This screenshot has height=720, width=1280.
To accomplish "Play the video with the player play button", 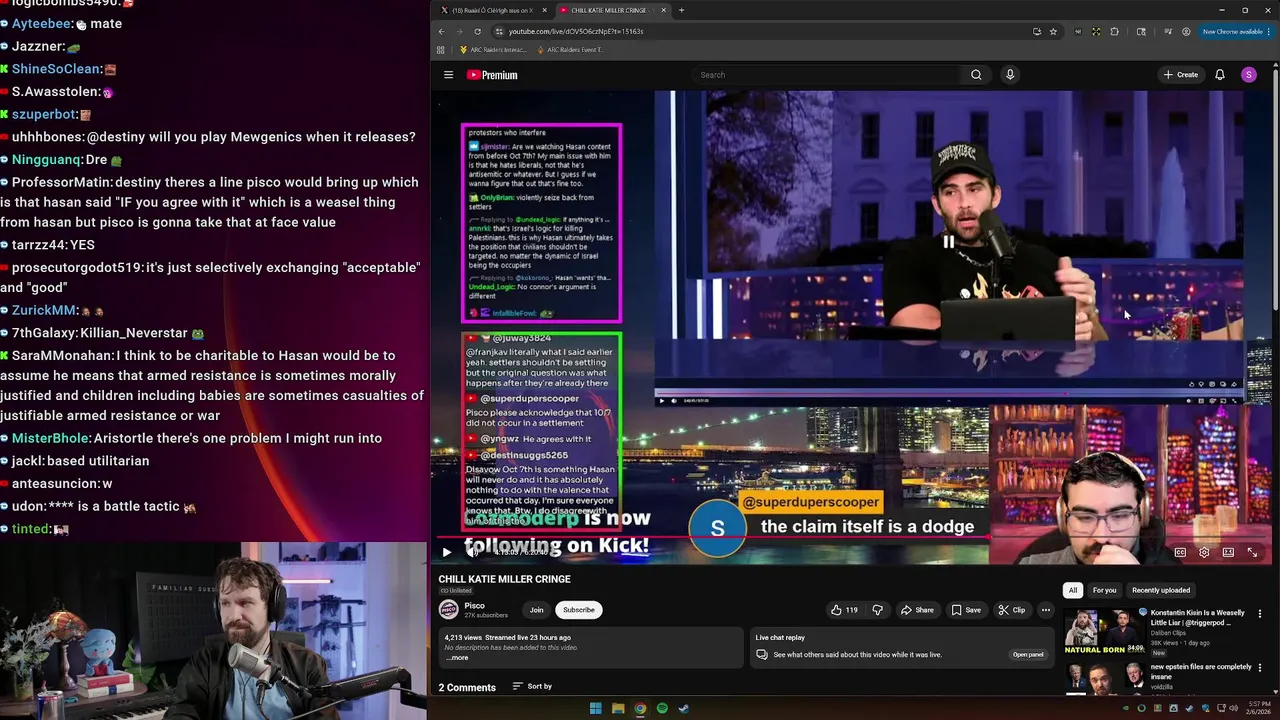I will point(446,552).
